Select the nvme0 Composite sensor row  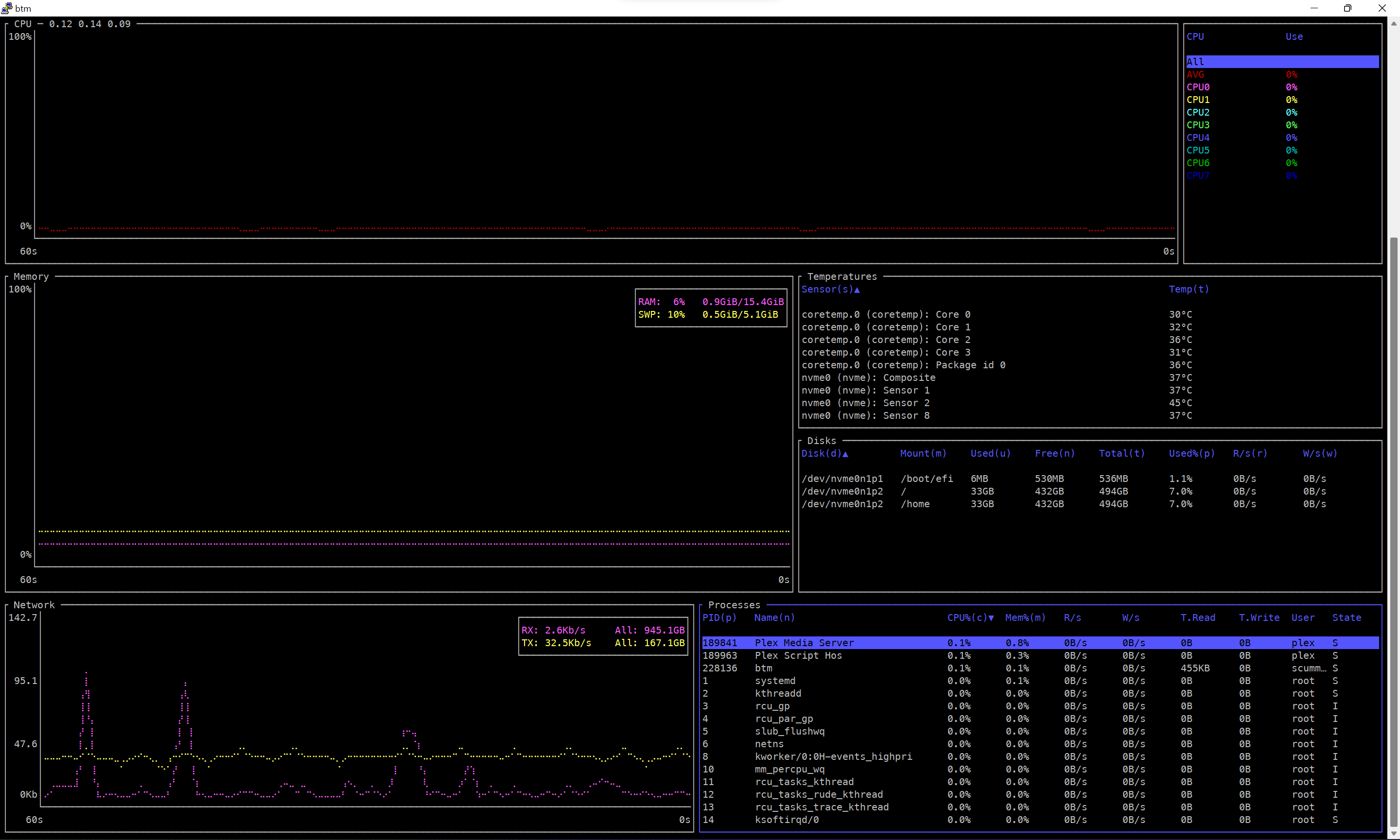[1090, 377]
